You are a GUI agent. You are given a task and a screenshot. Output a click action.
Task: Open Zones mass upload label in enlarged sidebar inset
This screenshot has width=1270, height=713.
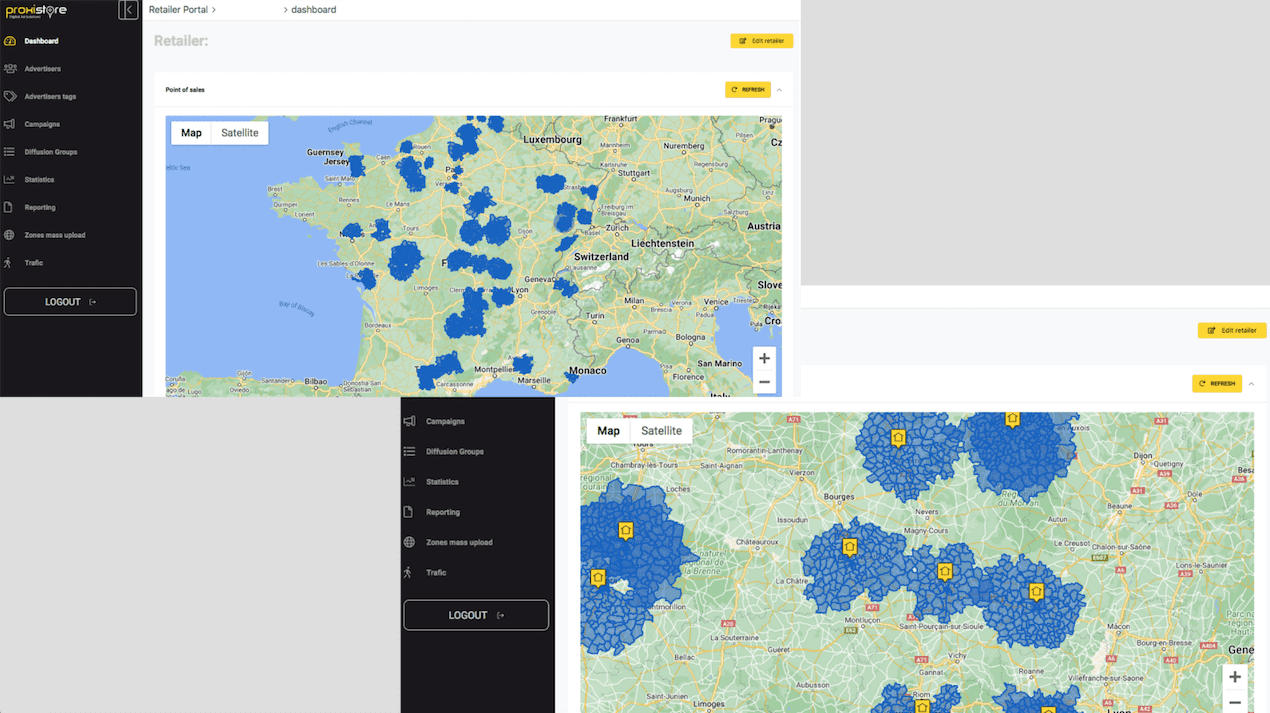pyautogui.click(x=460, y=542)
